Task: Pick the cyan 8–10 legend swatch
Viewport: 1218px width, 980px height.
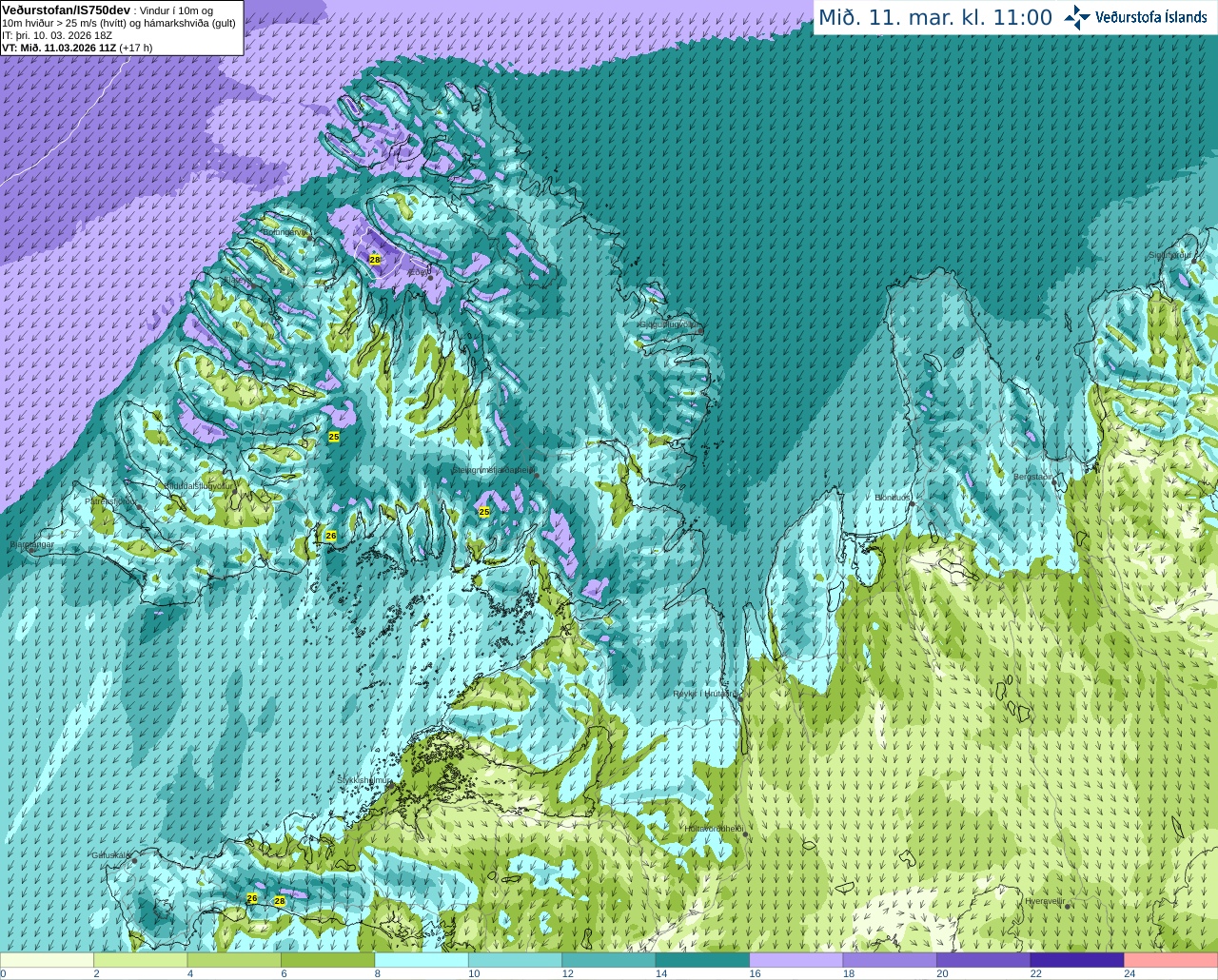Action: click(x=422, y=960)
